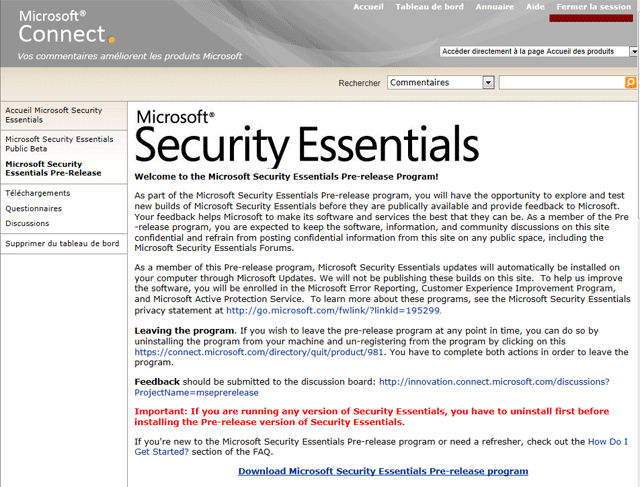
Task: Click Download Microsoft Security Essentials Pre-release program
Action: click(383, 470)
